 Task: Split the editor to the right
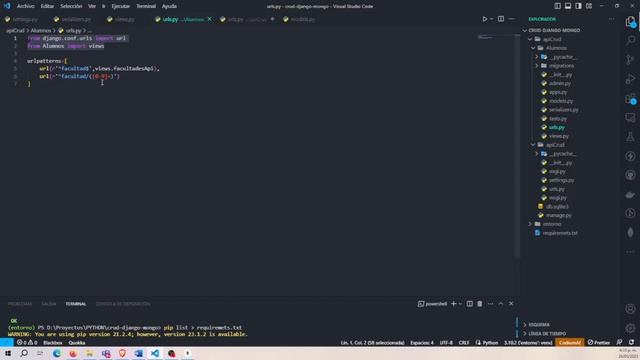501,19
